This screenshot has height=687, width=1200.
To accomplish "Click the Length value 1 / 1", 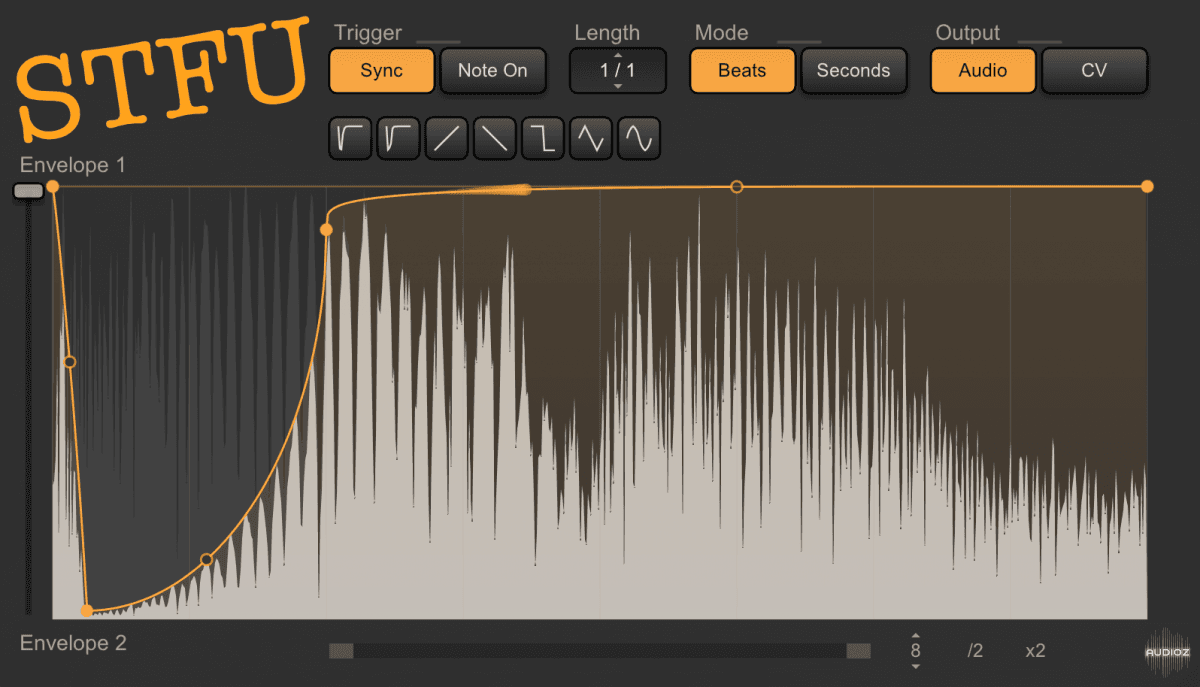I will coord(617,71).
